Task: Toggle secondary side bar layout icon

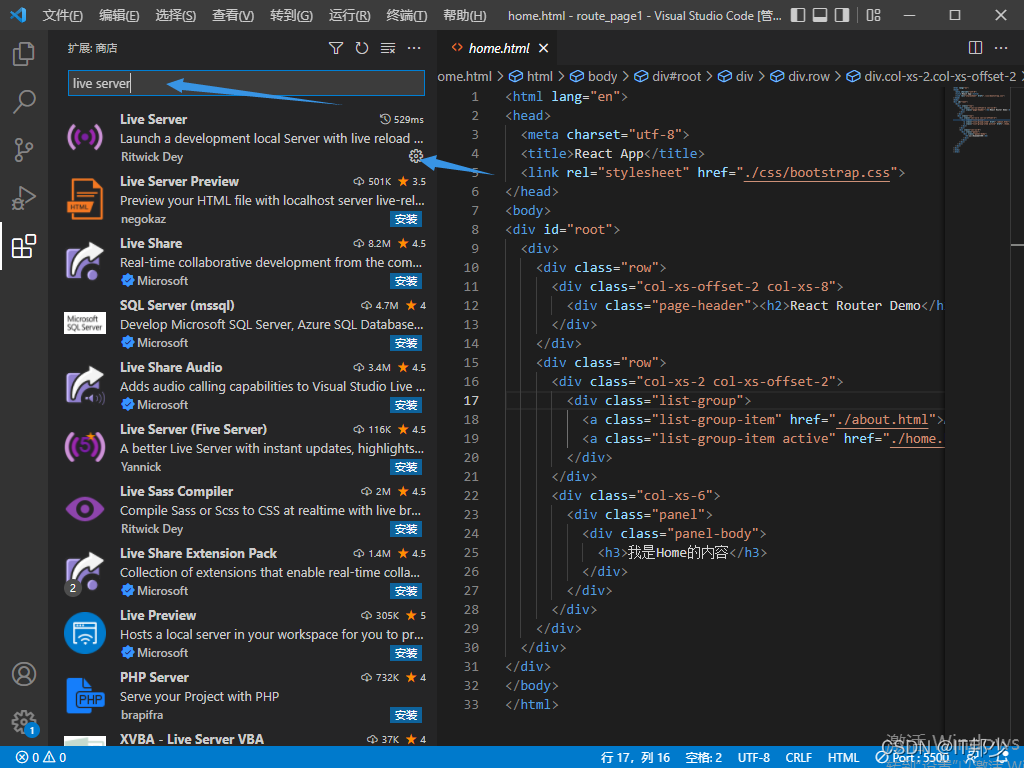Action: (842, 15)
